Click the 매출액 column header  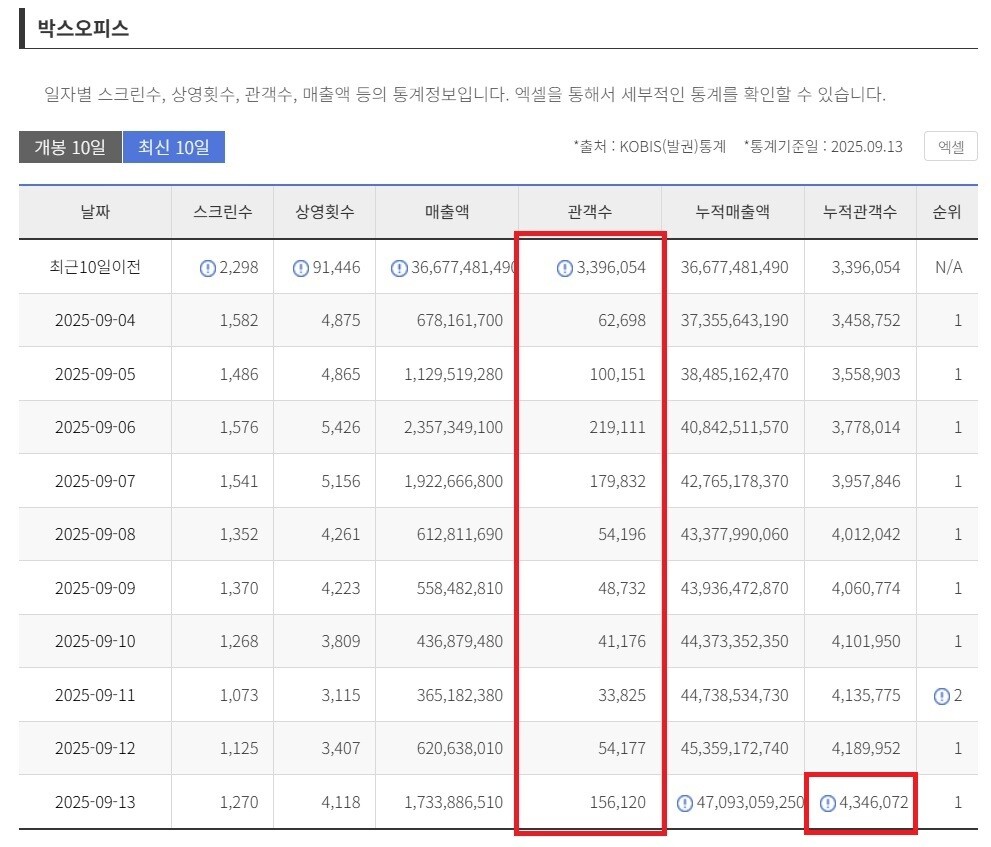(446, 212)
